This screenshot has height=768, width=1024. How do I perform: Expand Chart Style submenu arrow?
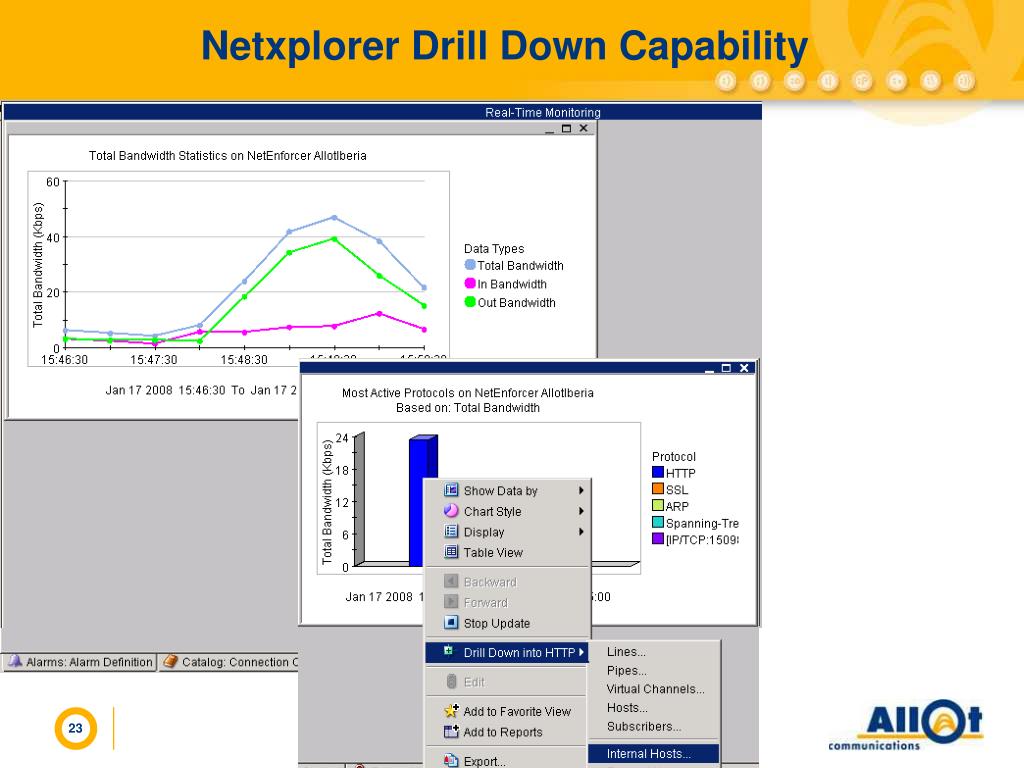[581, 511]
